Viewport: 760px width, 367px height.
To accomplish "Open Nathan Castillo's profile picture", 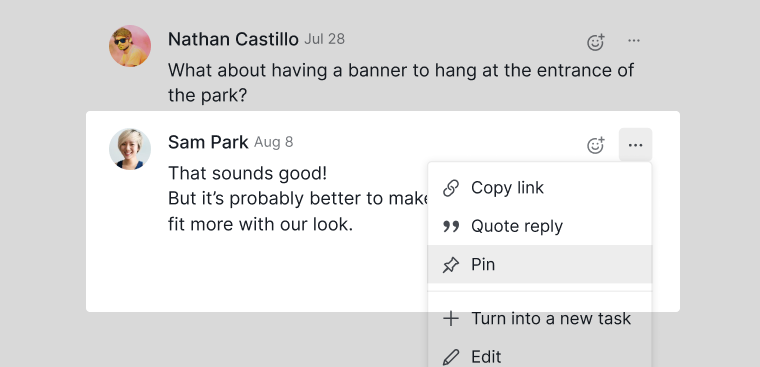I will point(130,46).
